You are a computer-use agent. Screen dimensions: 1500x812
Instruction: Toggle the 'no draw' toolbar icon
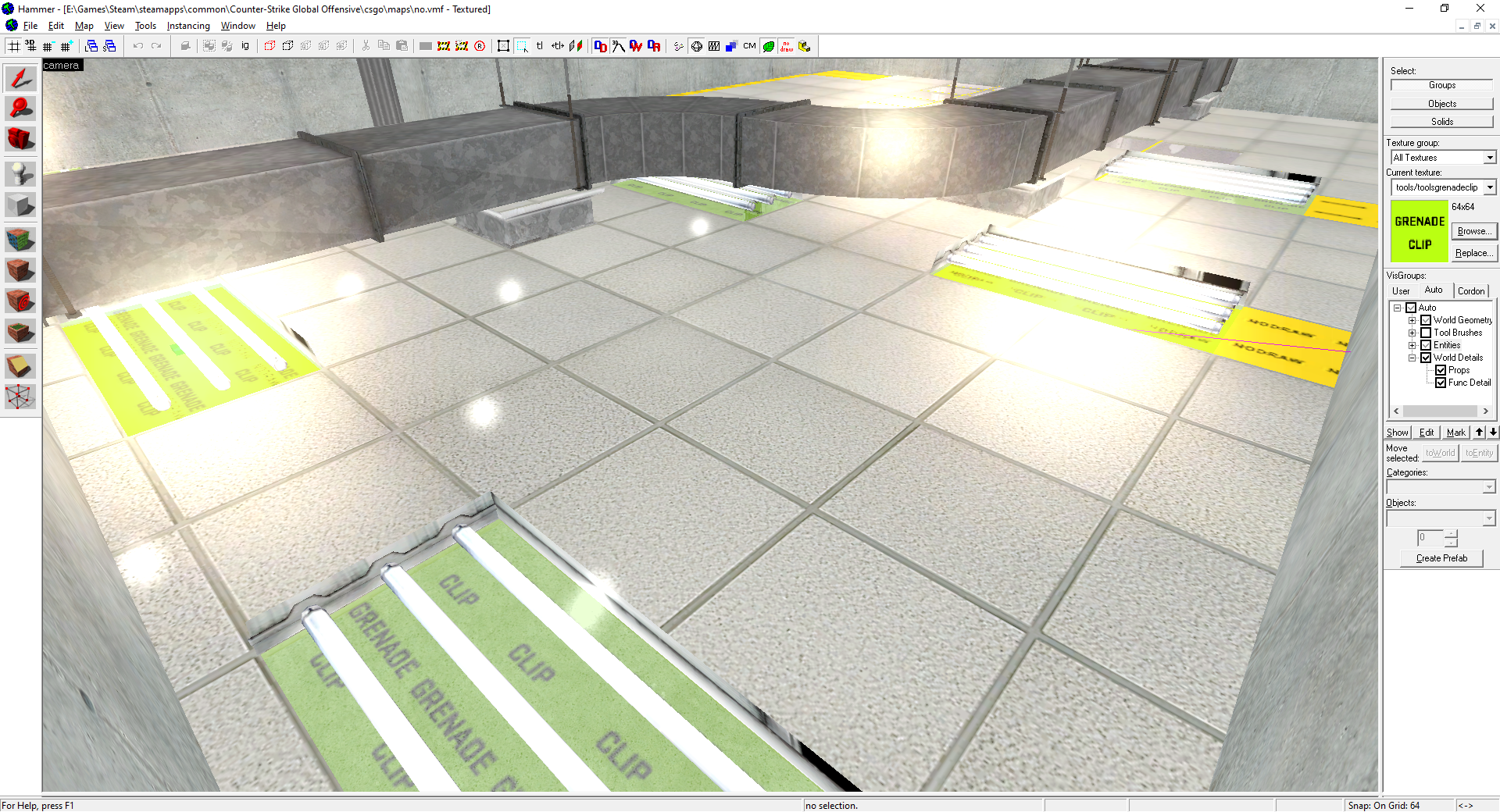point(787,46)
